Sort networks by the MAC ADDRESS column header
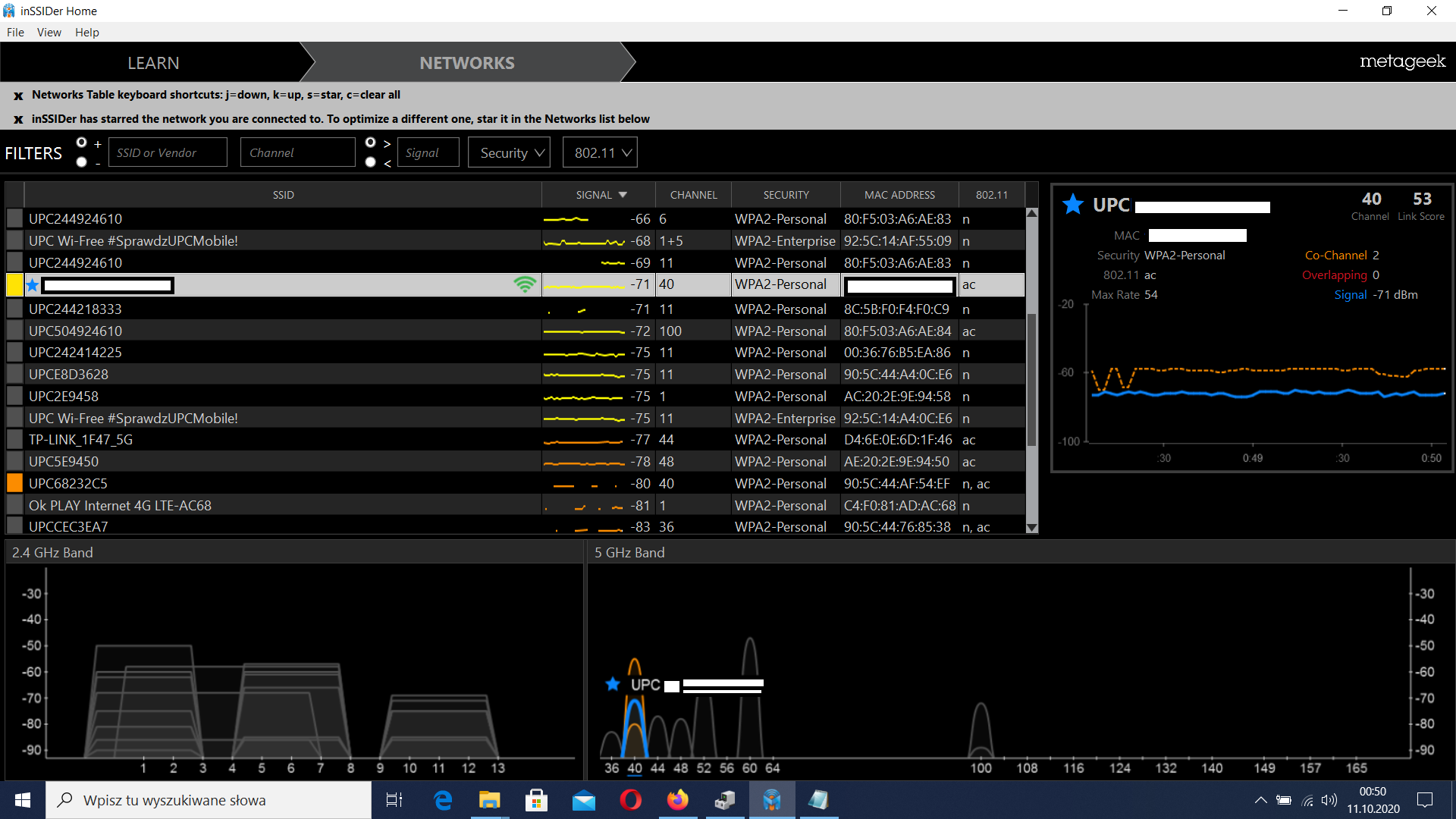This screenshot has width=1456, height=819. (899, 195)
